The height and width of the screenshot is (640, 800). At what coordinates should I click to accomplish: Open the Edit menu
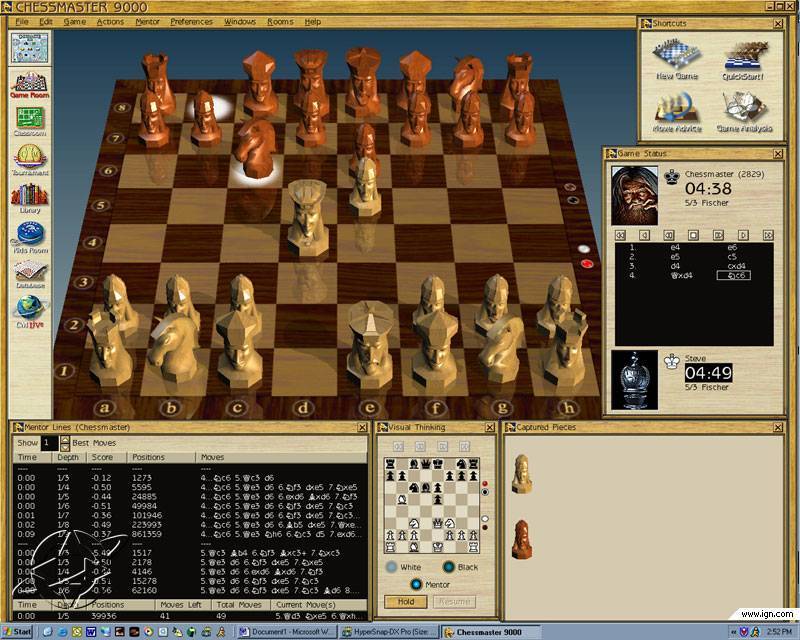(x=46, y=22)
